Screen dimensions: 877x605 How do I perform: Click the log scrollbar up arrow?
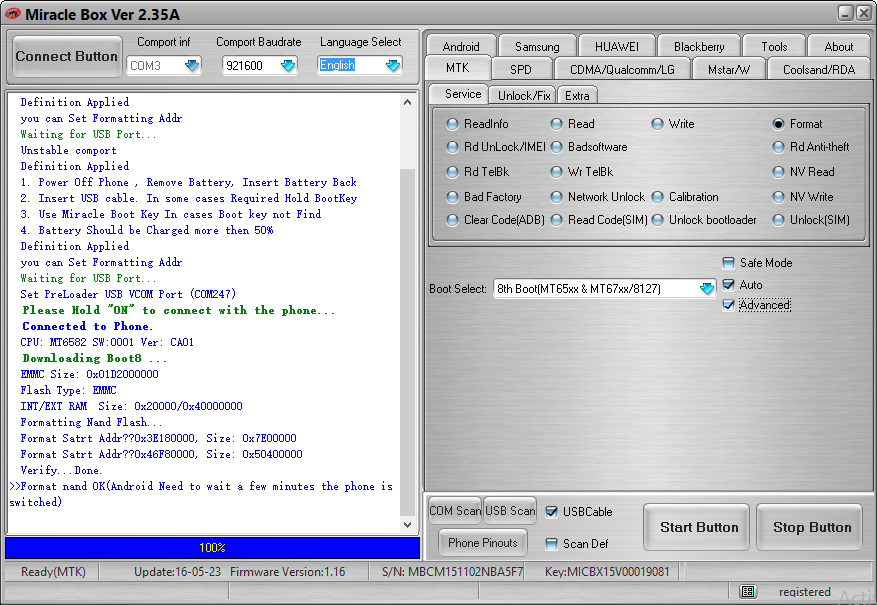(407, 102)
